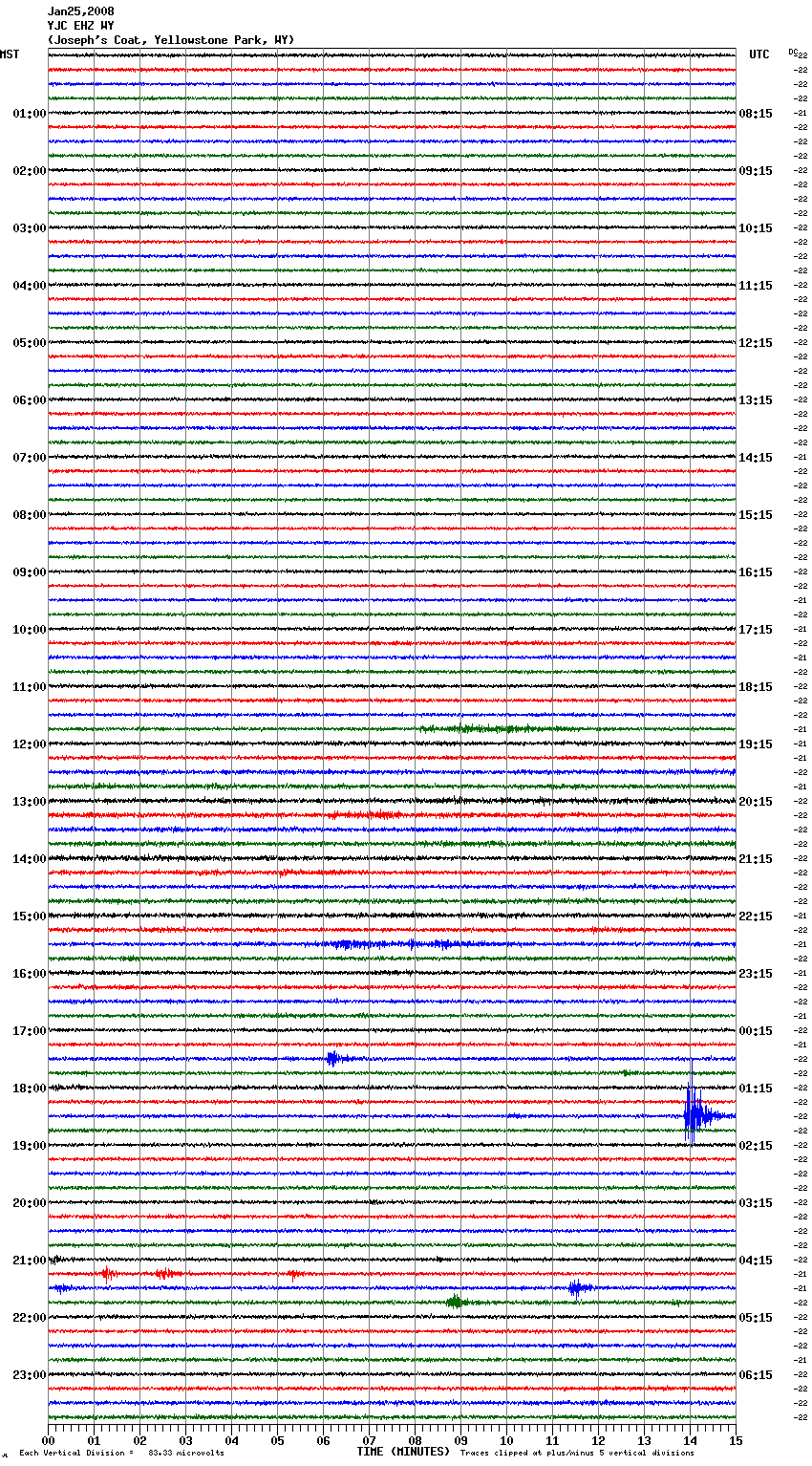
Task: Click the Traces clipped at plus/minus note
Action: click(x=577, y=1453)
